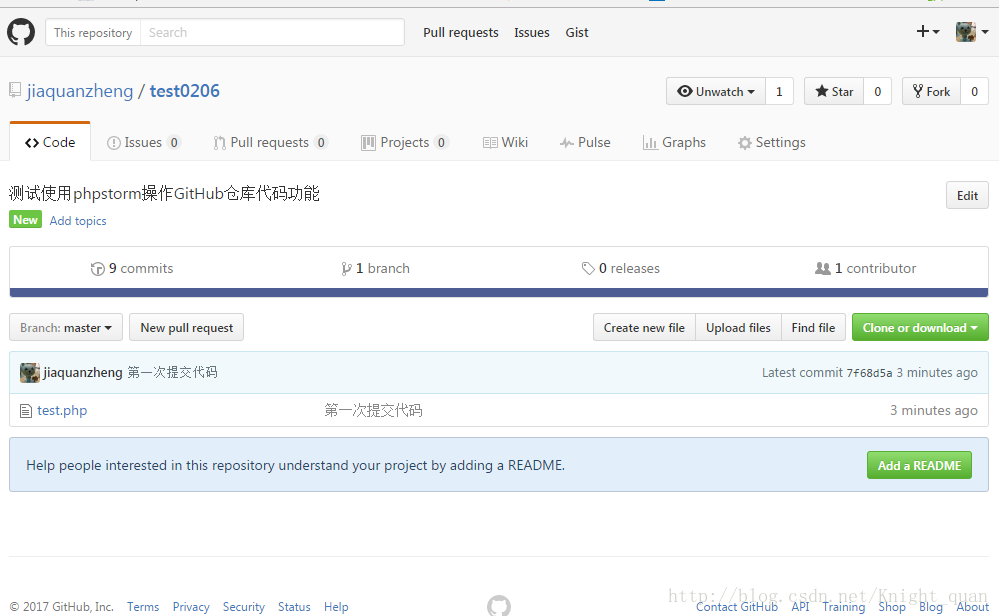
Task: Open test.php commit message 第一次提交代码
Action: [373, 410]
